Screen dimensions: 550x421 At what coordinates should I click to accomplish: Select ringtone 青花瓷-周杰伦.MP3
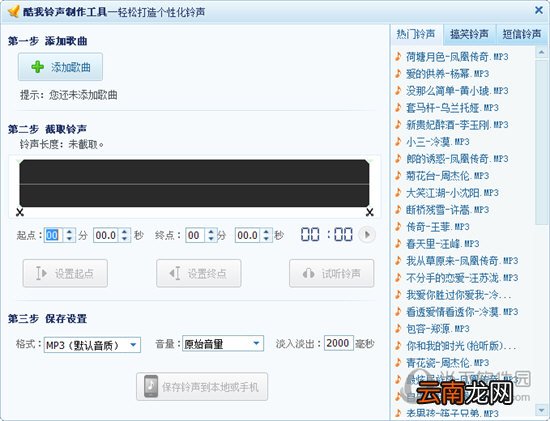(x=447, y=362)
